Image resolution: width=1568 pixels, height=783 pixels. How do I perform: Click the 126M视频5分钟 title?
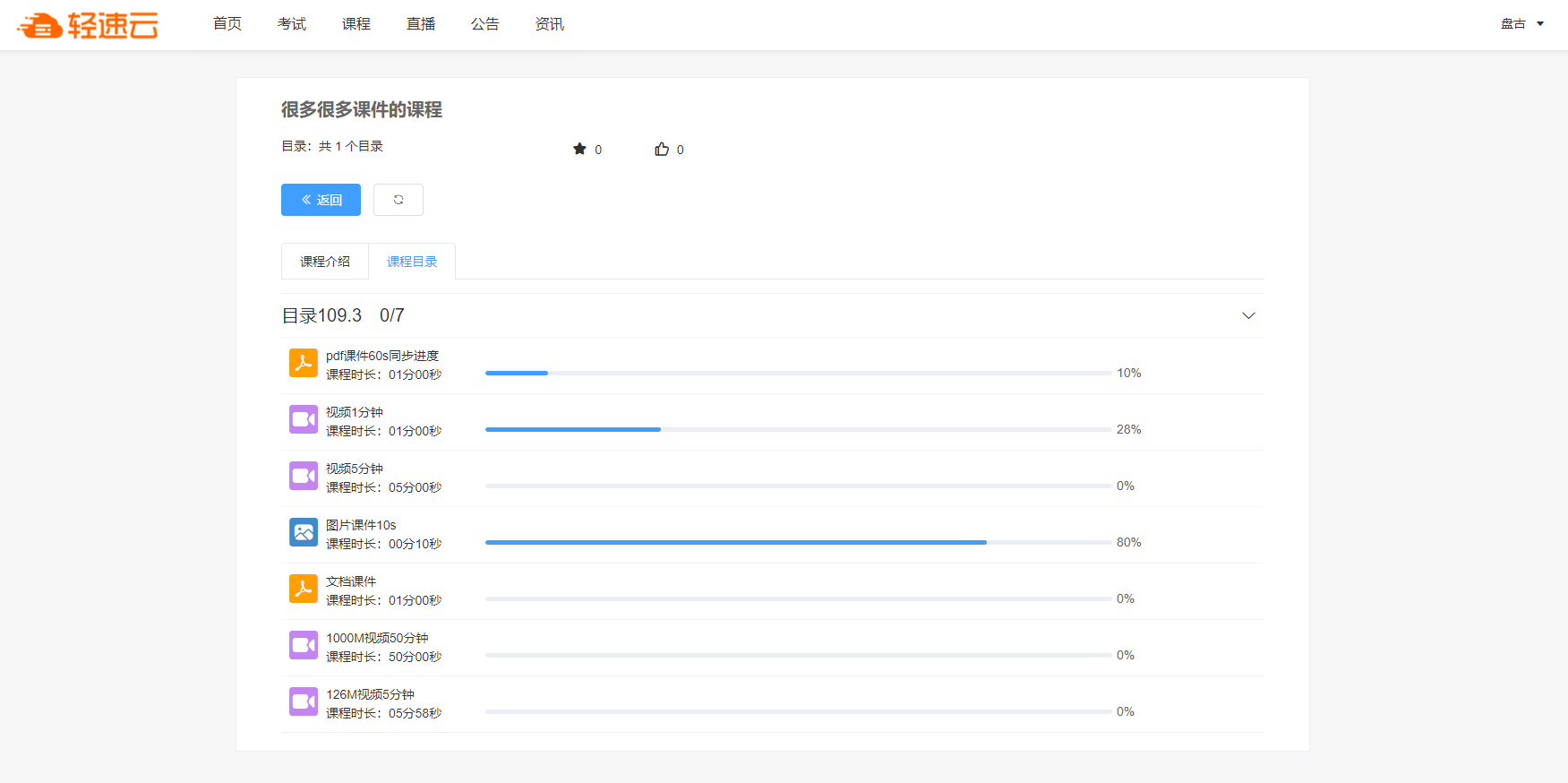pyautogui.click(x=370, y=694)
